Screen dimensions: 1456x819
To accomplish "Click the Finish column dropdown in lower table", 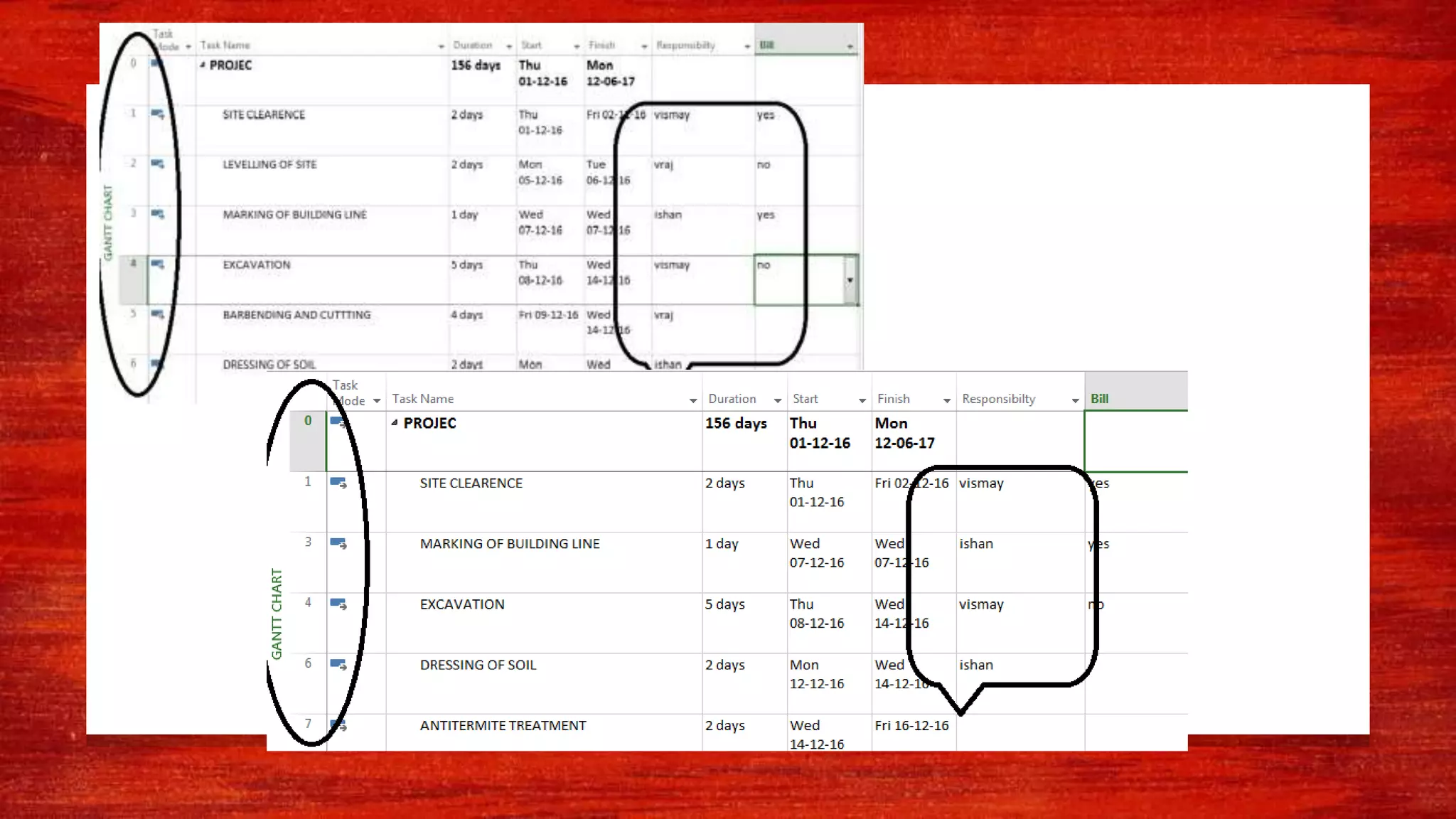I will [947, 401].
